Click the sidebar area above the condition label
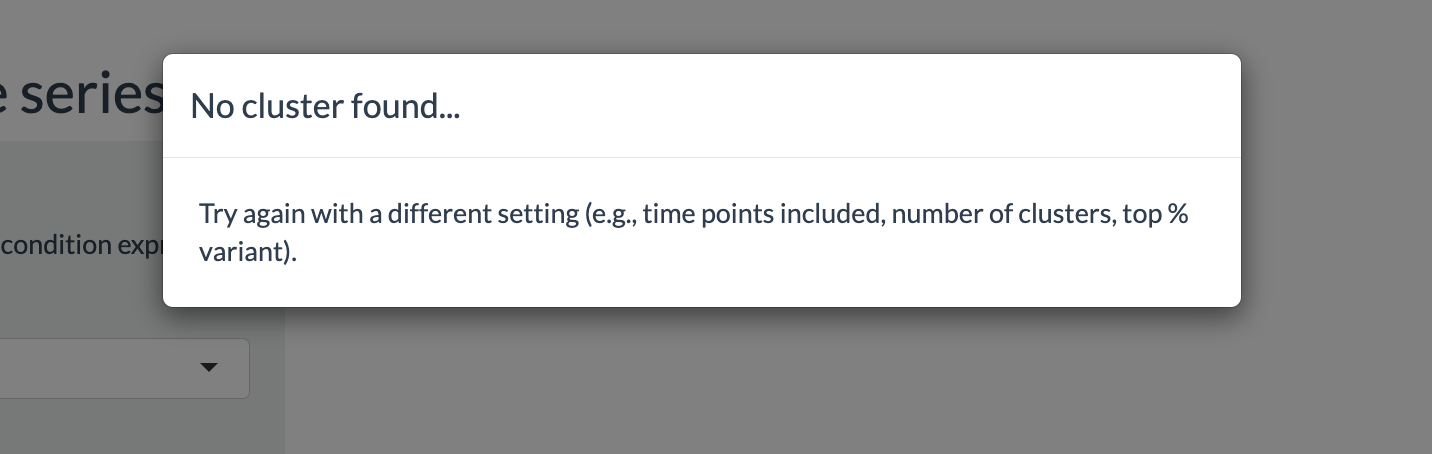The height and width of the screenshot is (454, 1432). [80, 185]
